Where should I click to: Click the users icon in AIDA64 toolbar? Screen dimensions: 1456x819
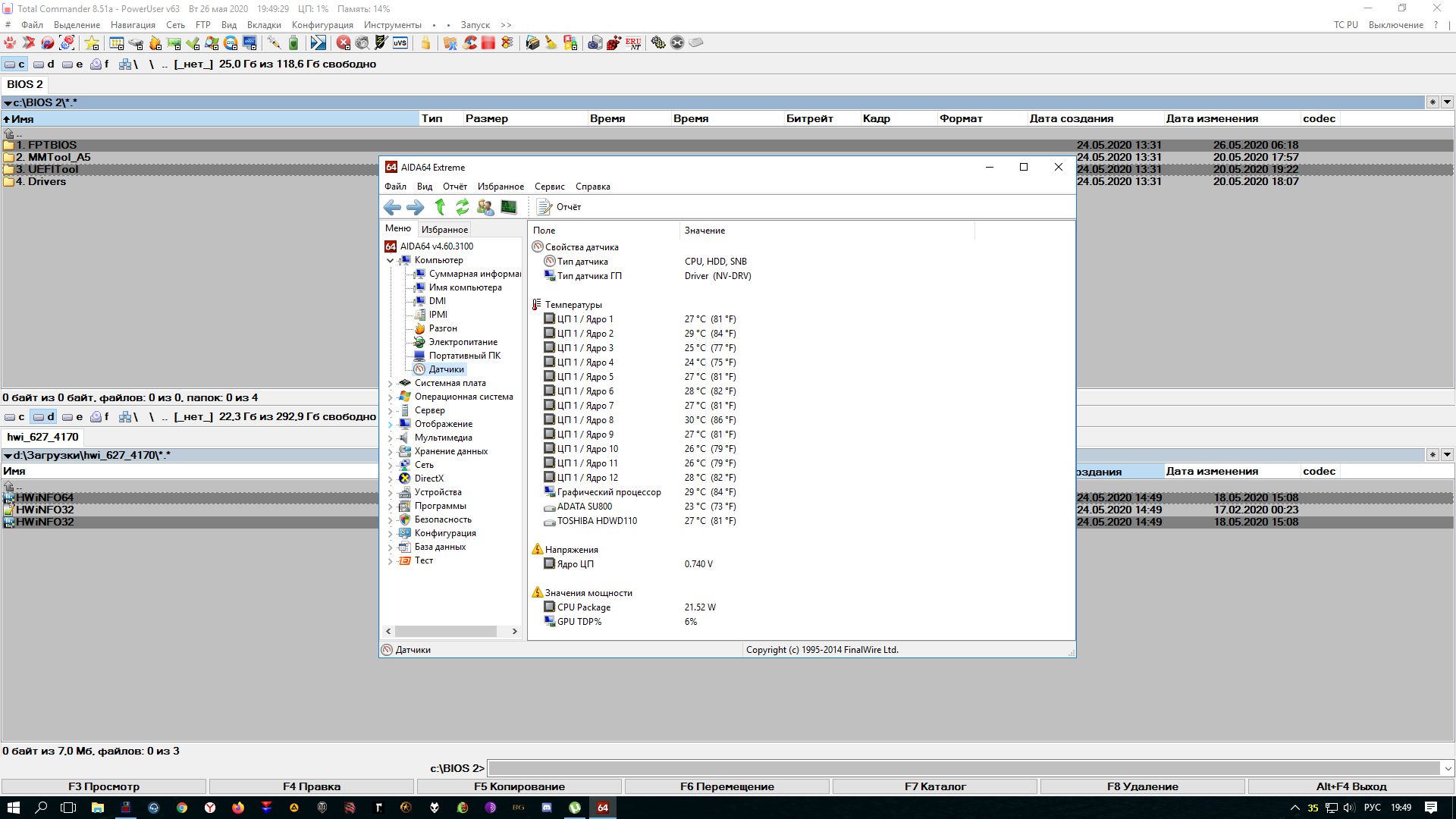[x=485, y=207]
